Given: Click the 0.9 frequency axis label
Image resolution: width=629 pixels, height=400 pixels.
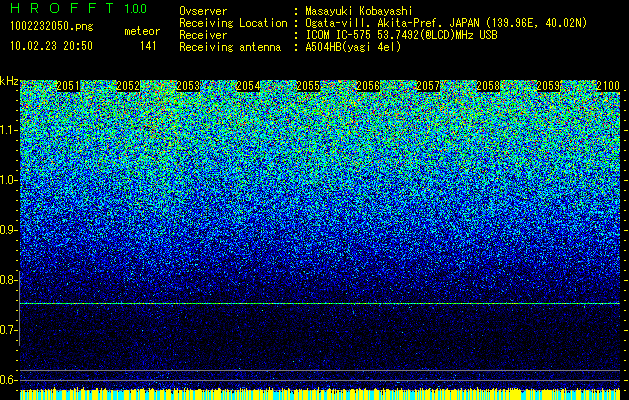Looking at the screenshot, I should pos(8,230).
